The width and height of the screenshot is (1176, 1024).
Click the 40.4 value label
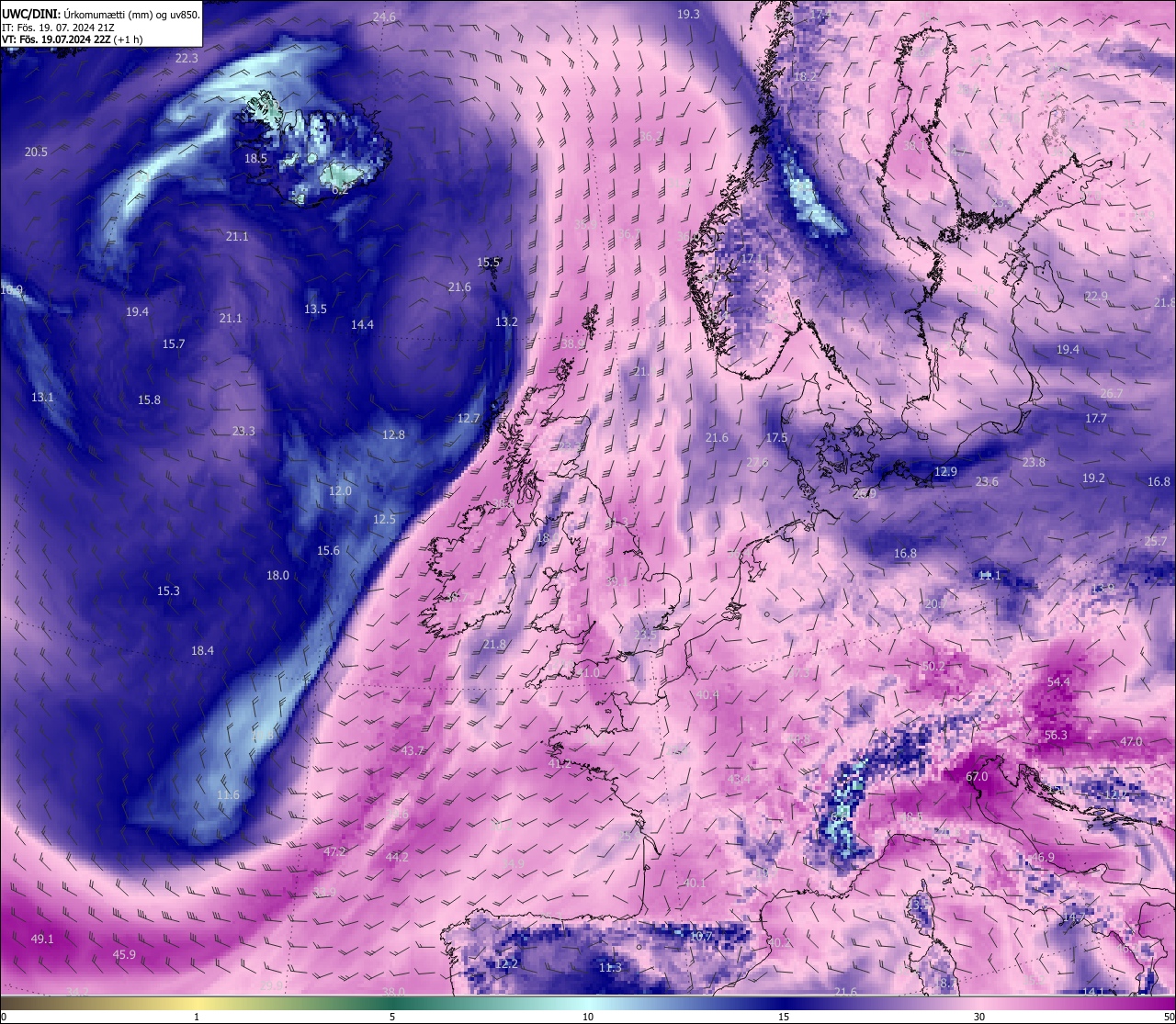(707, 695)
